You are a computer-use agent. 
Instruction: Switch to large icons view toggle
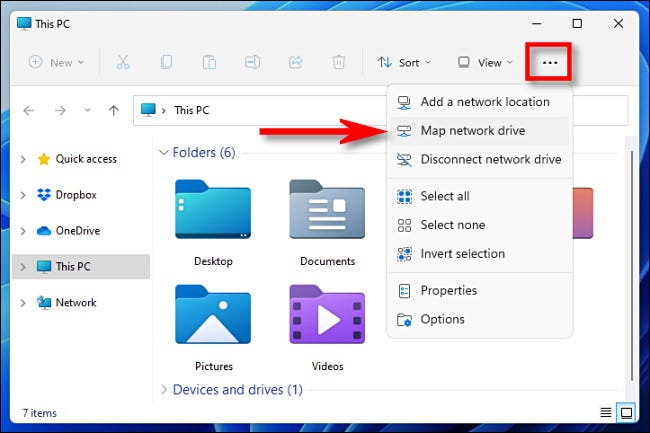[626, 412]
